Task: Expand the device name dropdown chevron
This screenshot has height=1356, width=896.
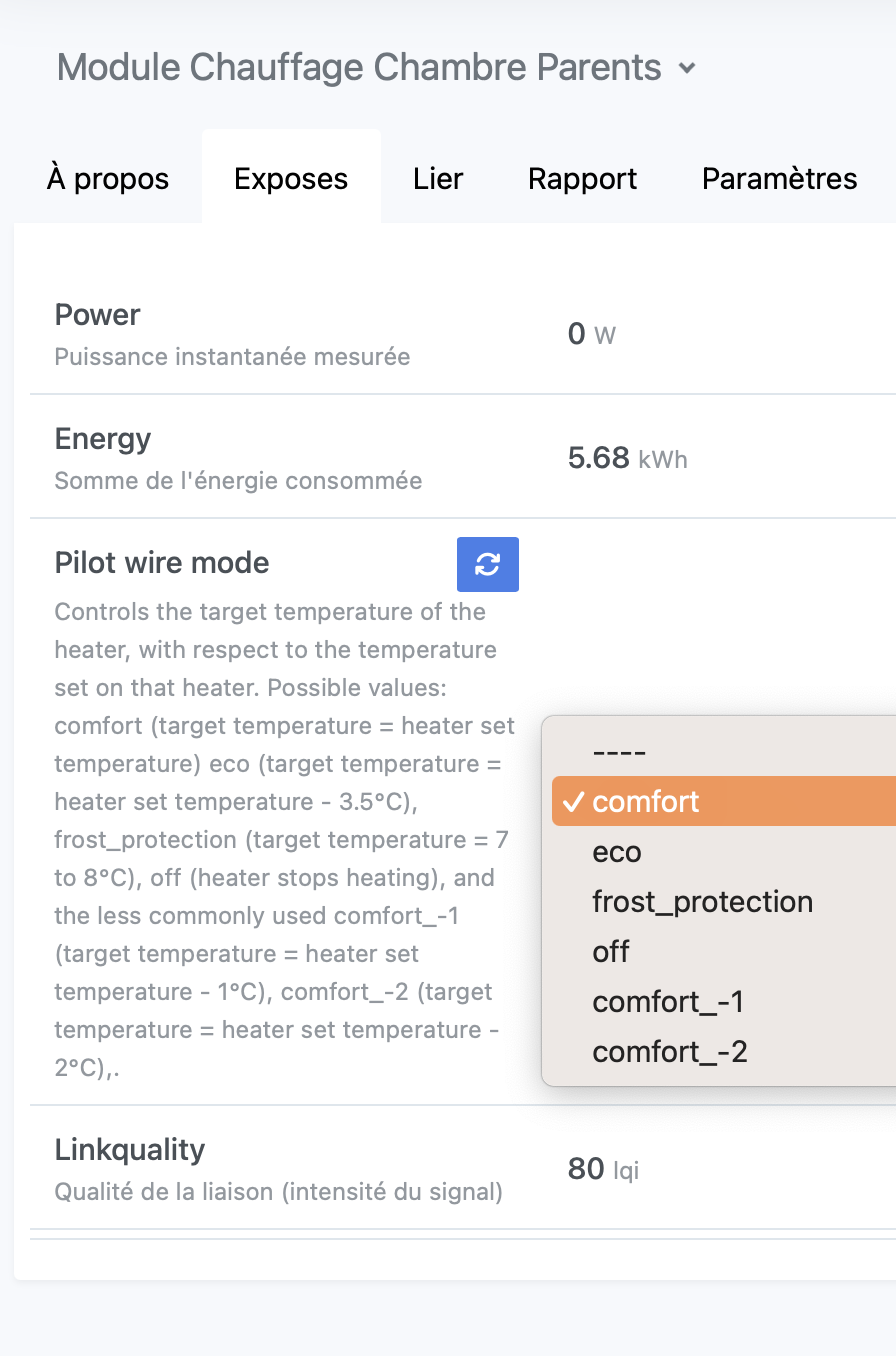Action: coord(686,69)
